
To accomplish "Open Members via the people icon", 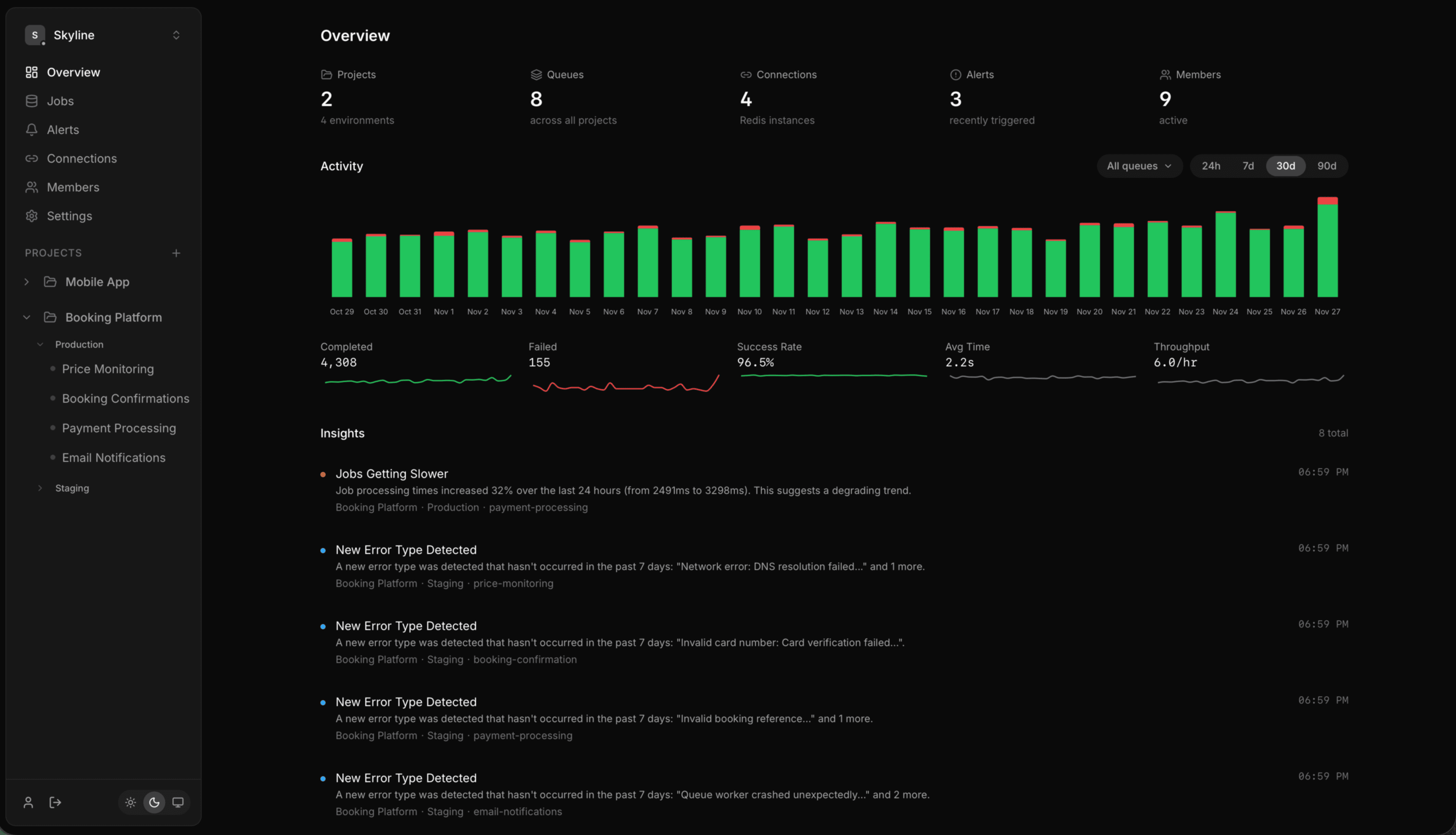I will [32, 187].
